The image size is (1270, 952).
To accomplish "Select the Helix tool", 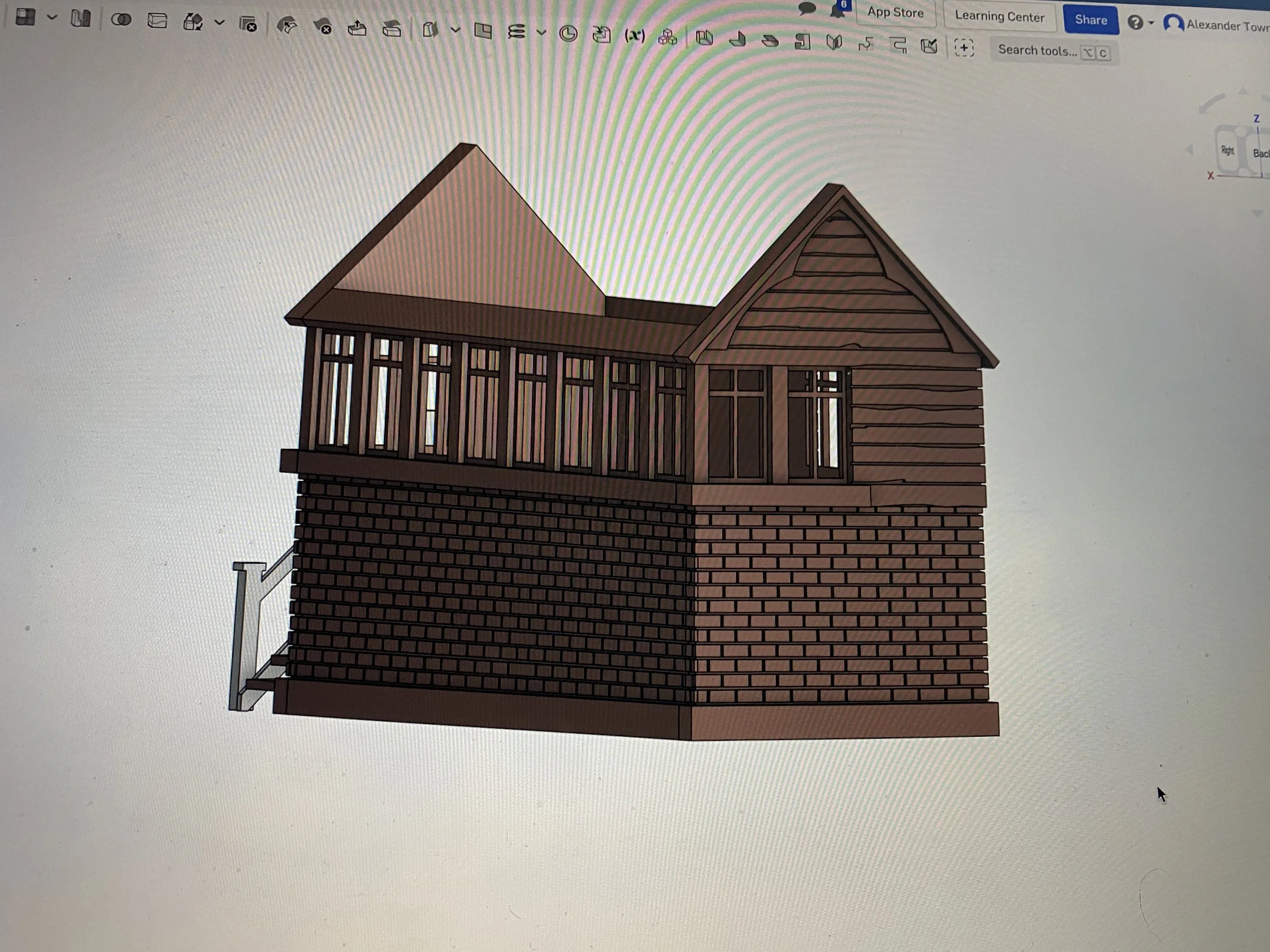I will 517,31.
